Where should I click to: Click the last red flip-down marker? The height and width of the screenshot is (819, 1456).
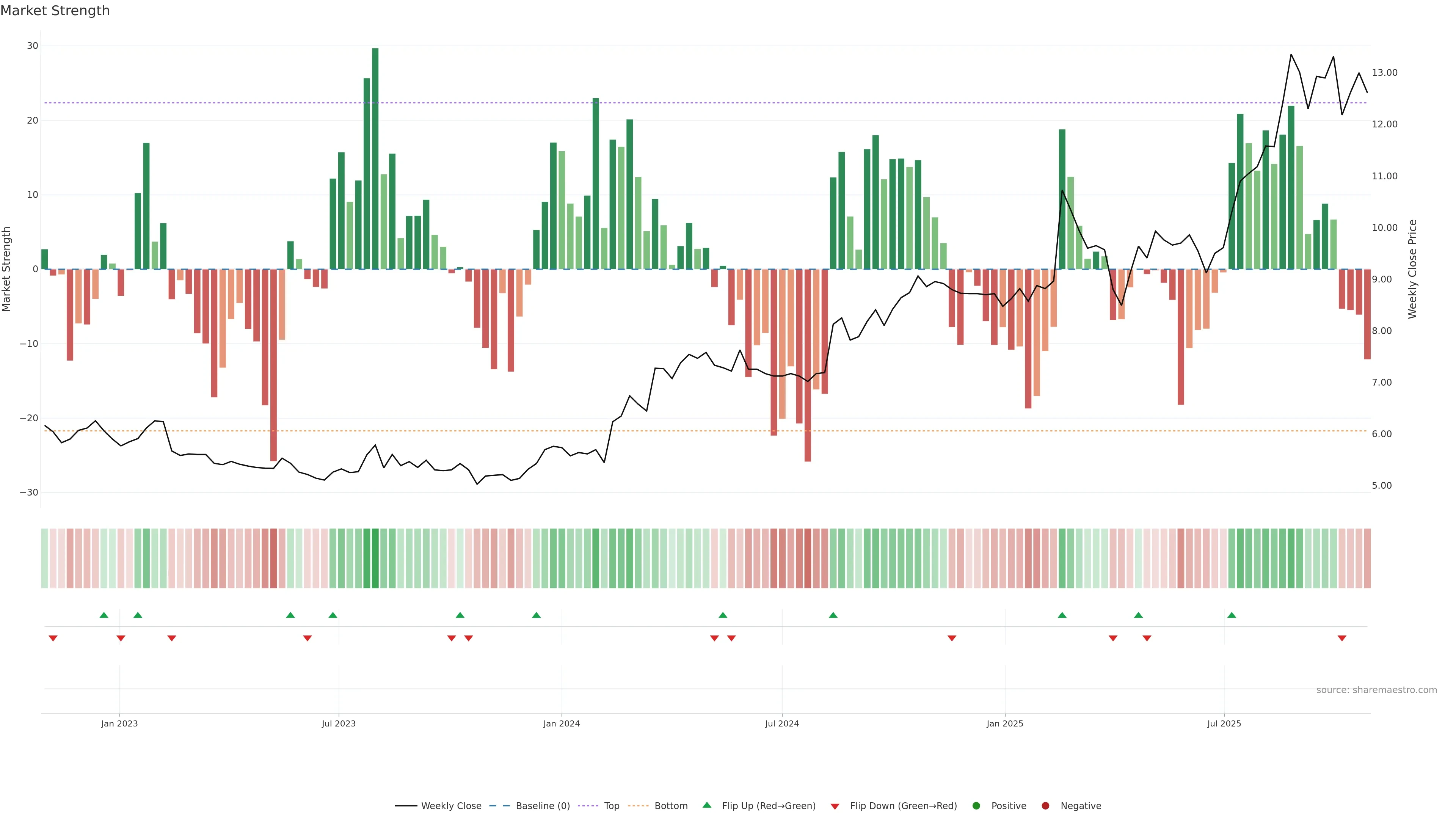1342,638
